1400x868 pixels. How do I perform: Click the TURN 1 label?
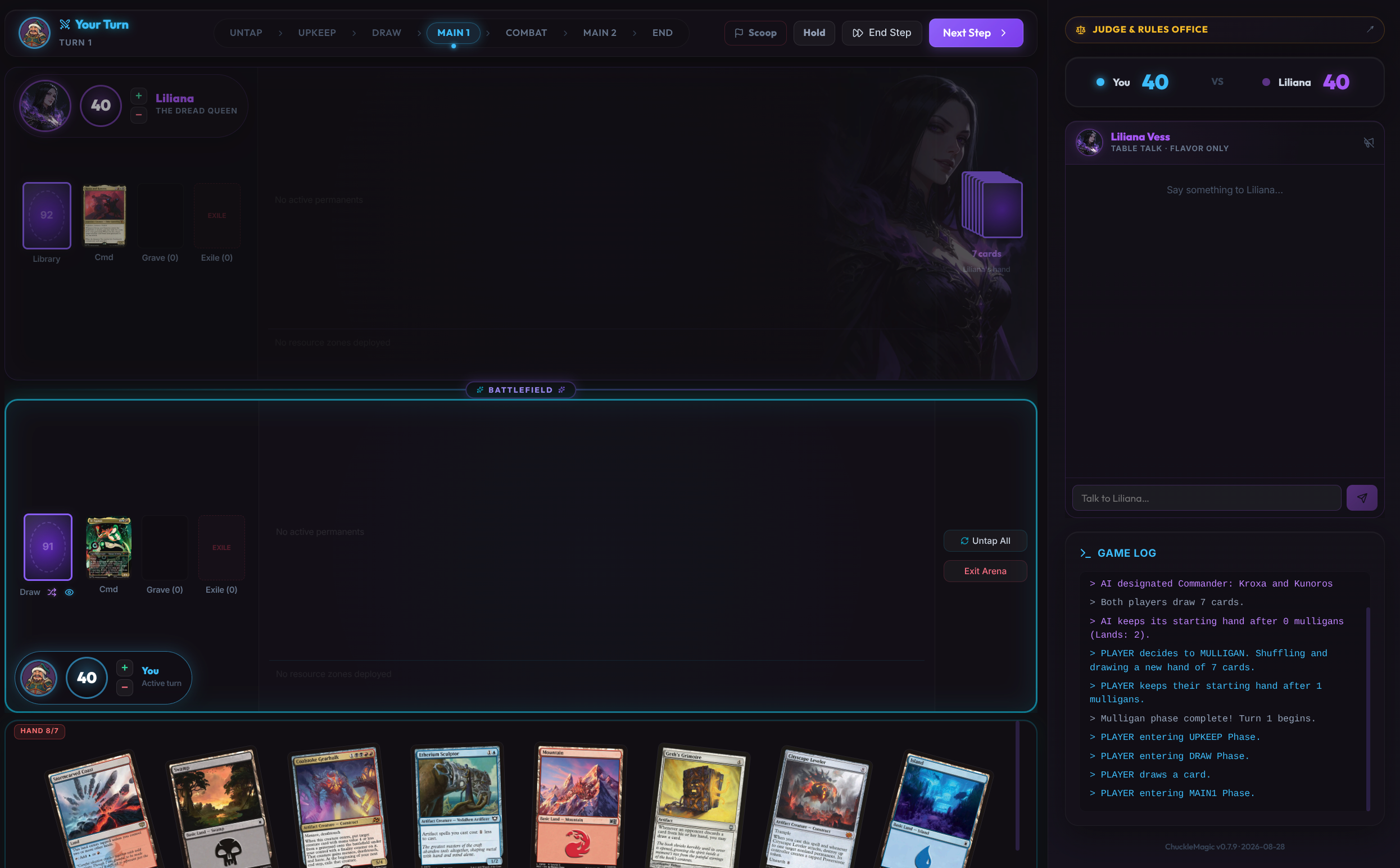(75, 43)
